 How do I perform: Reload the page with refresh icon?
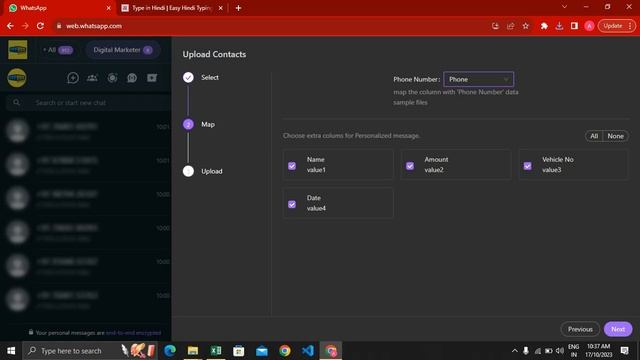[40, 26]
